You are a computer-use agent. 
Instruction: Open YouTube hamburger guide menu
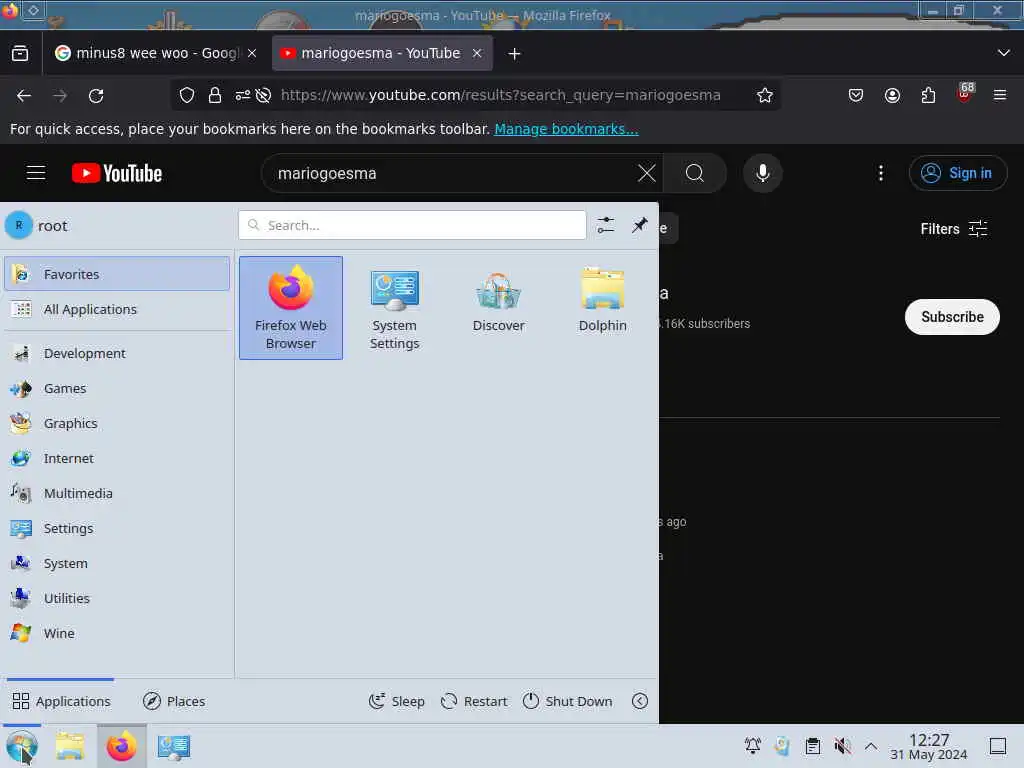(x=36, y=173)
